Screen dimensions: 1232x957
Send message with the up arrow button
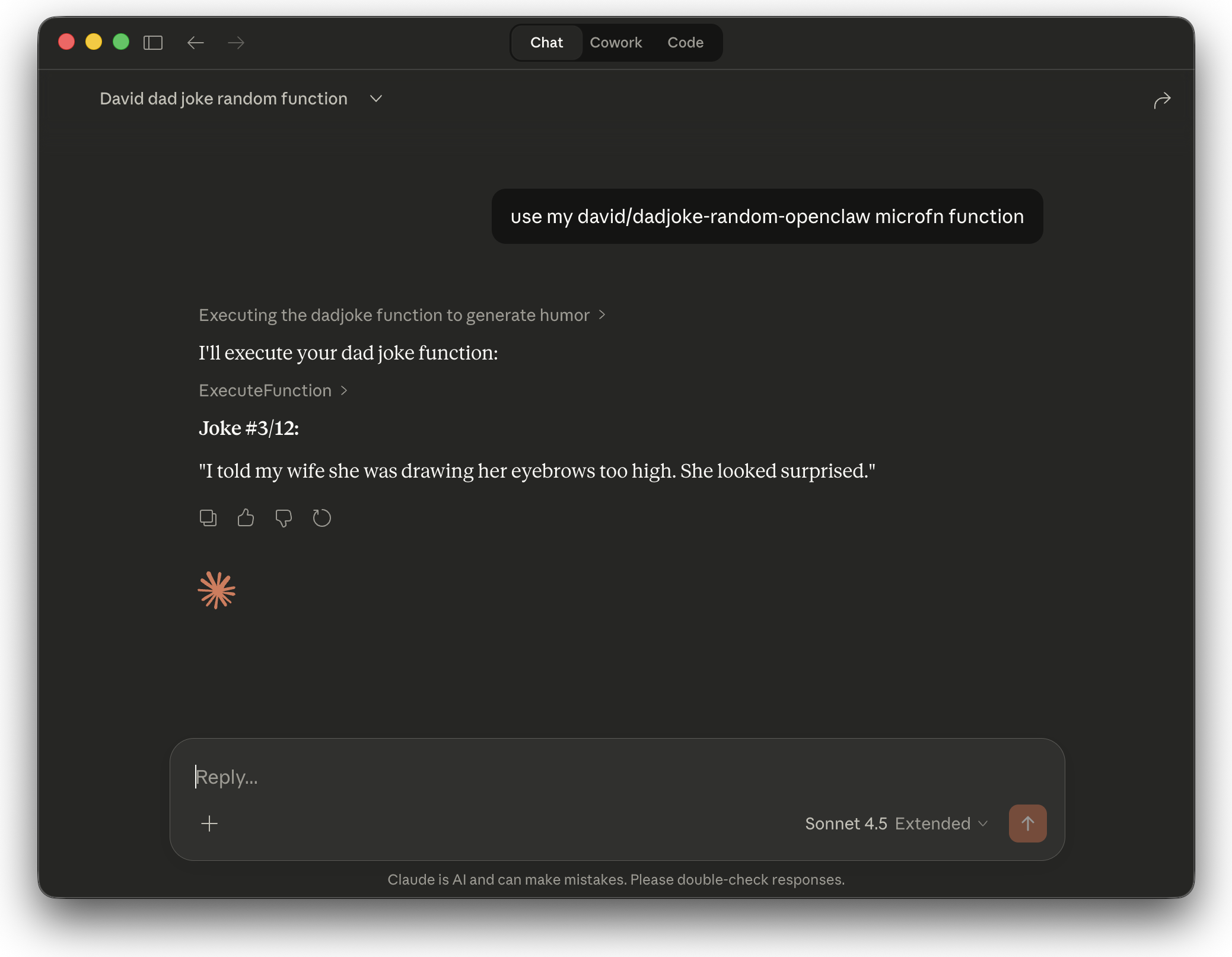1027,824
